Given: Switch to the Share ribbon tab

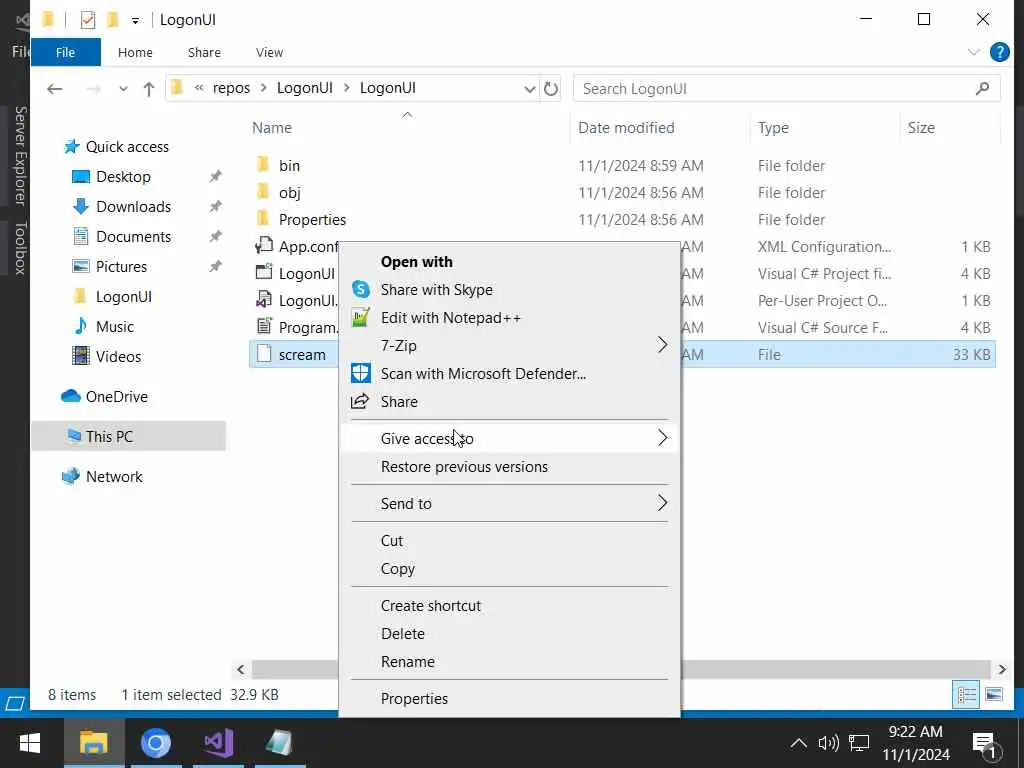Looking at the screenshot, I should 204,52.
